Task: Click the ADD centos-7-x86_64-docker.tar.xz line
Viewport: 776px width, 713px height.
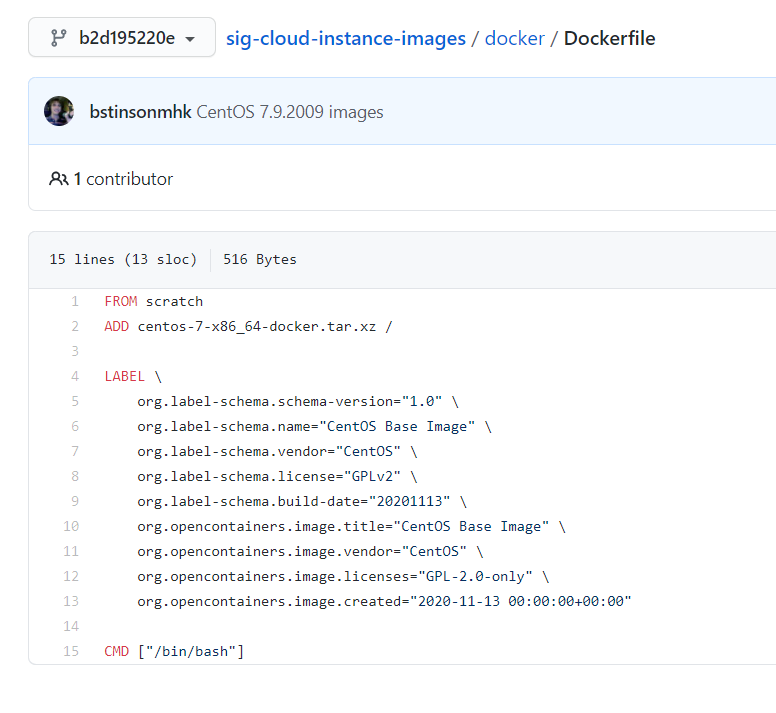Action: [x=248, y=327]
